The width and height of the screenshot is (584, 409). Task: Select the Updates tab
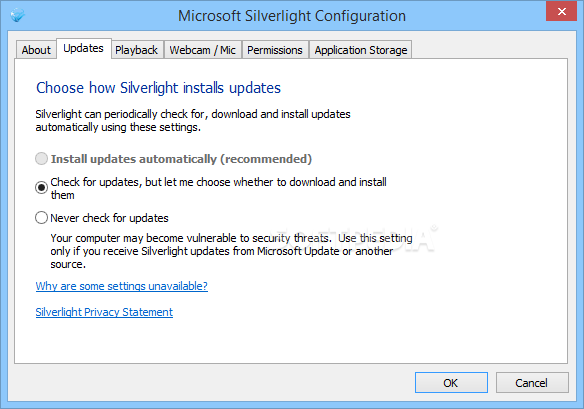(84, 48)
